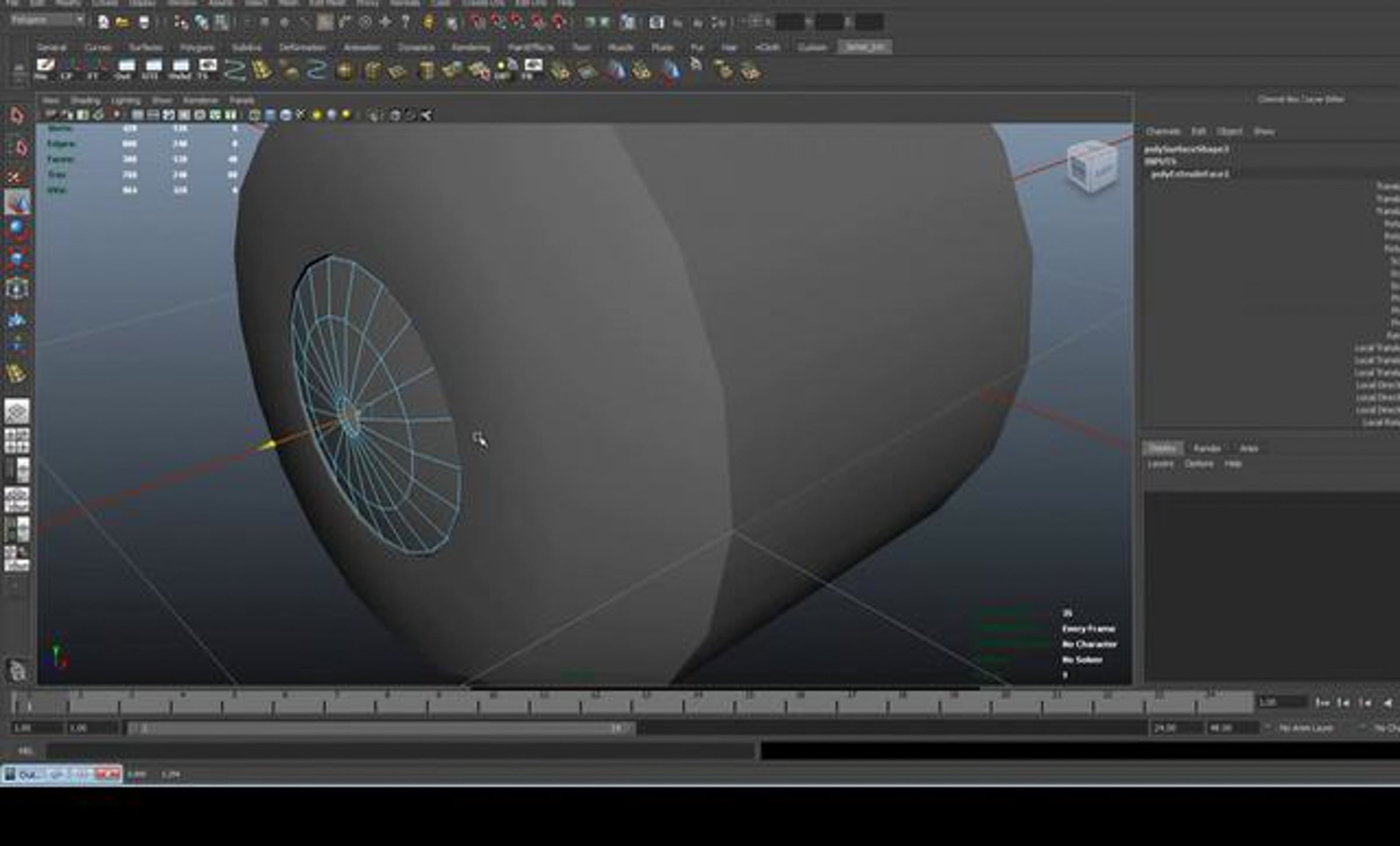Select the Single Perspective layout icon
This screenshot has height=846, width=1400.
pos(17,412)
